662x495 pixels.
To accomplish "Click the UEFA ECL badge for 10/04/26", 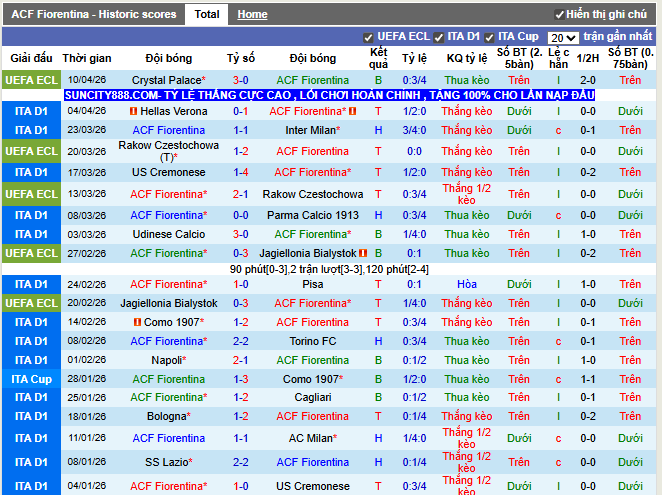I will 31,80.
